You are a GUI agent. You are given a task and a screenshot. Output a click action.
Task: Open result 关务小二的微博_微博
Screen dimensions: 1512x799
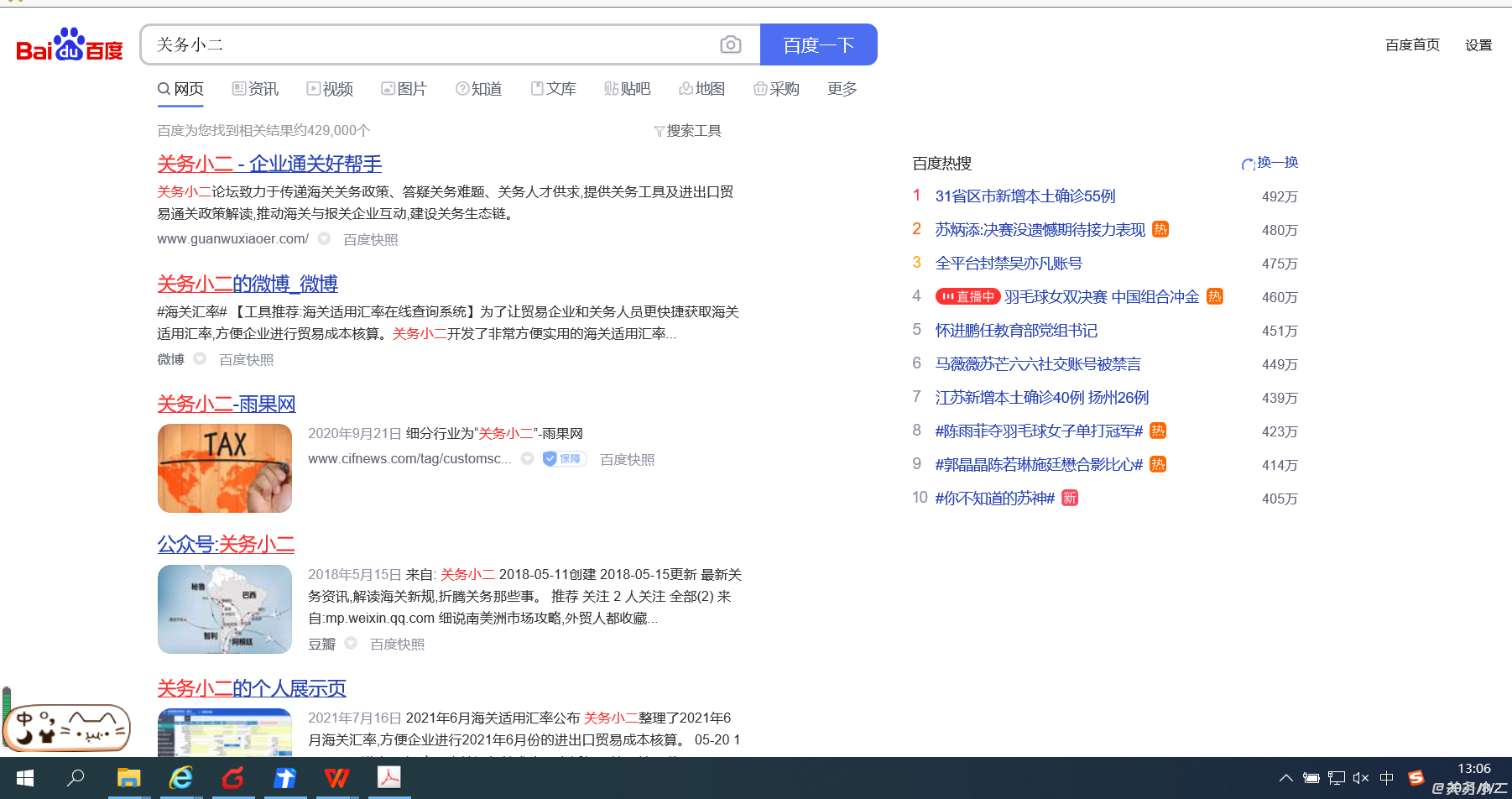(248, 284)
